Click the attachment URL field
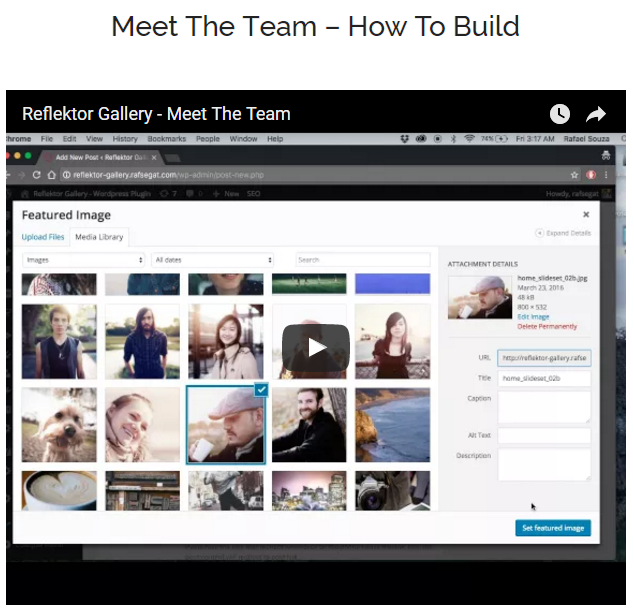The width and height of the screenshot is (634, 613). point(544,358)
